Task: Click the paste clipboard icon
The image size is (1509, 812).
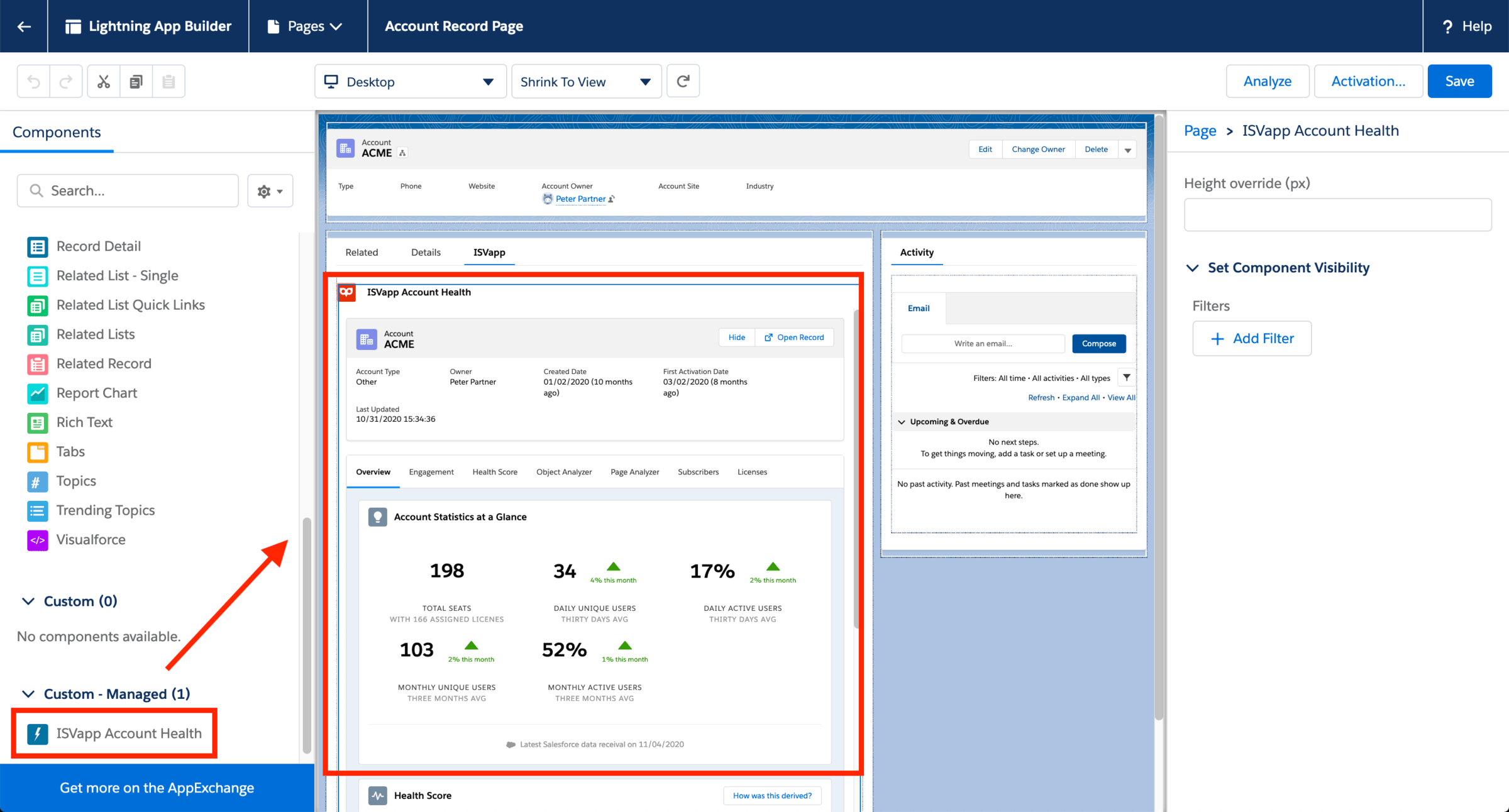Action: coord(169,82)
